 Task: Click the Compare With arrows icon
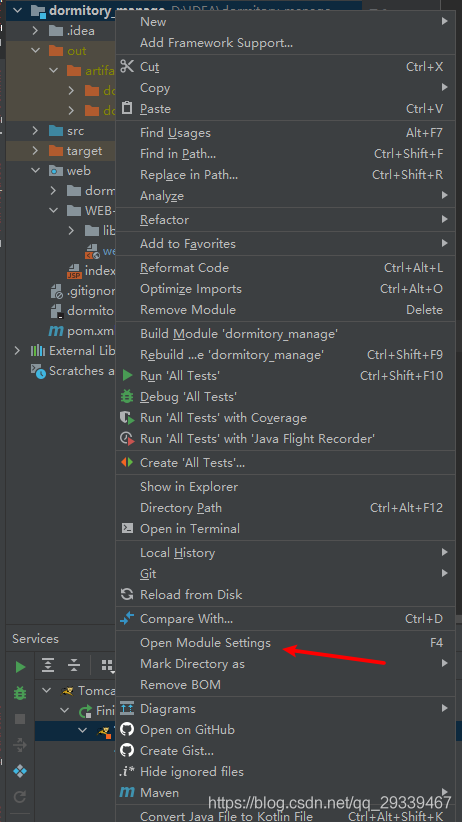pyautogui.click(x=127, y=619)
